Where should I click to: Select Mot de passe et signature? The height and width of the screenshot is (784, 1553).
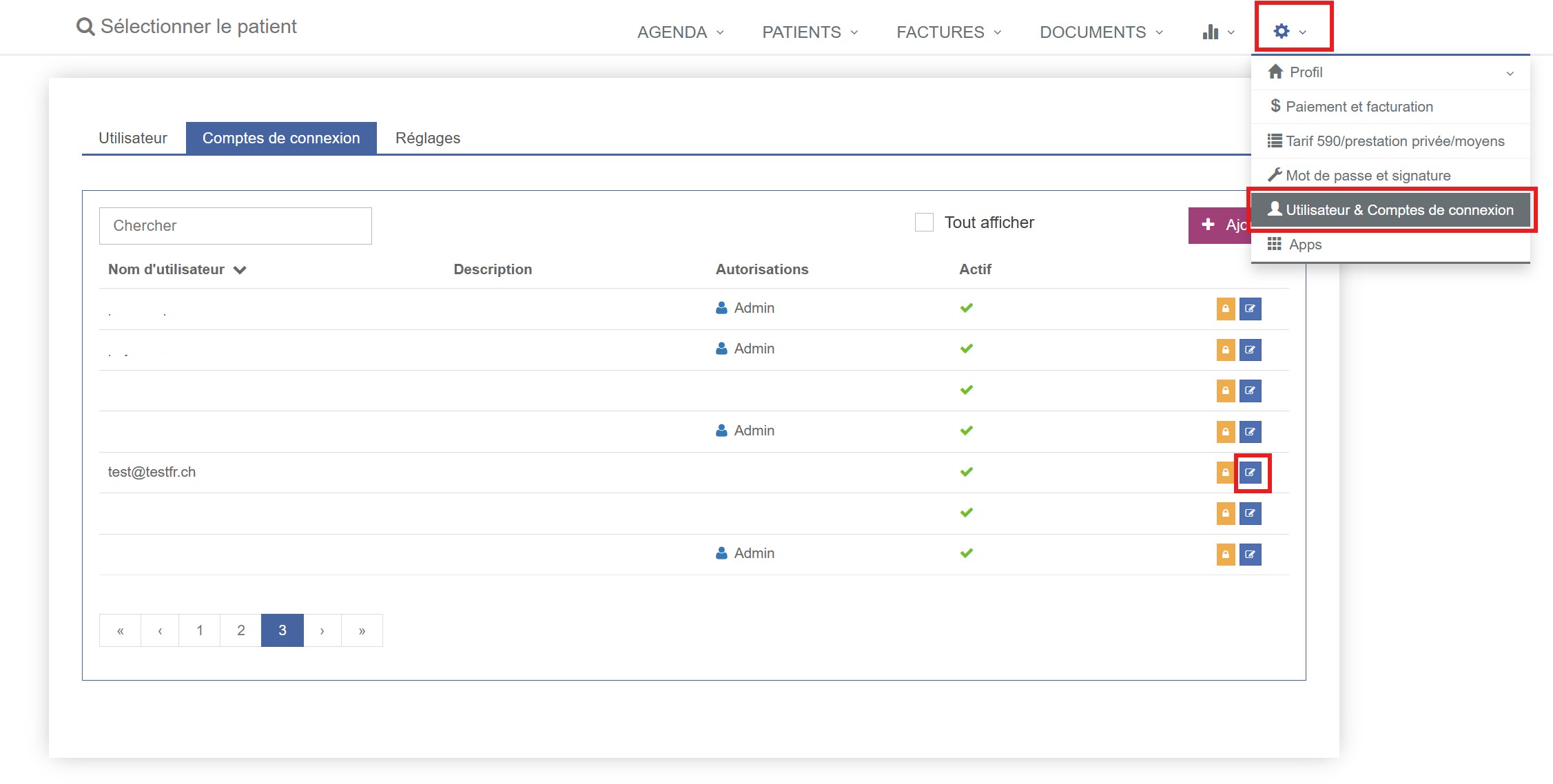tap(1390, 176)
